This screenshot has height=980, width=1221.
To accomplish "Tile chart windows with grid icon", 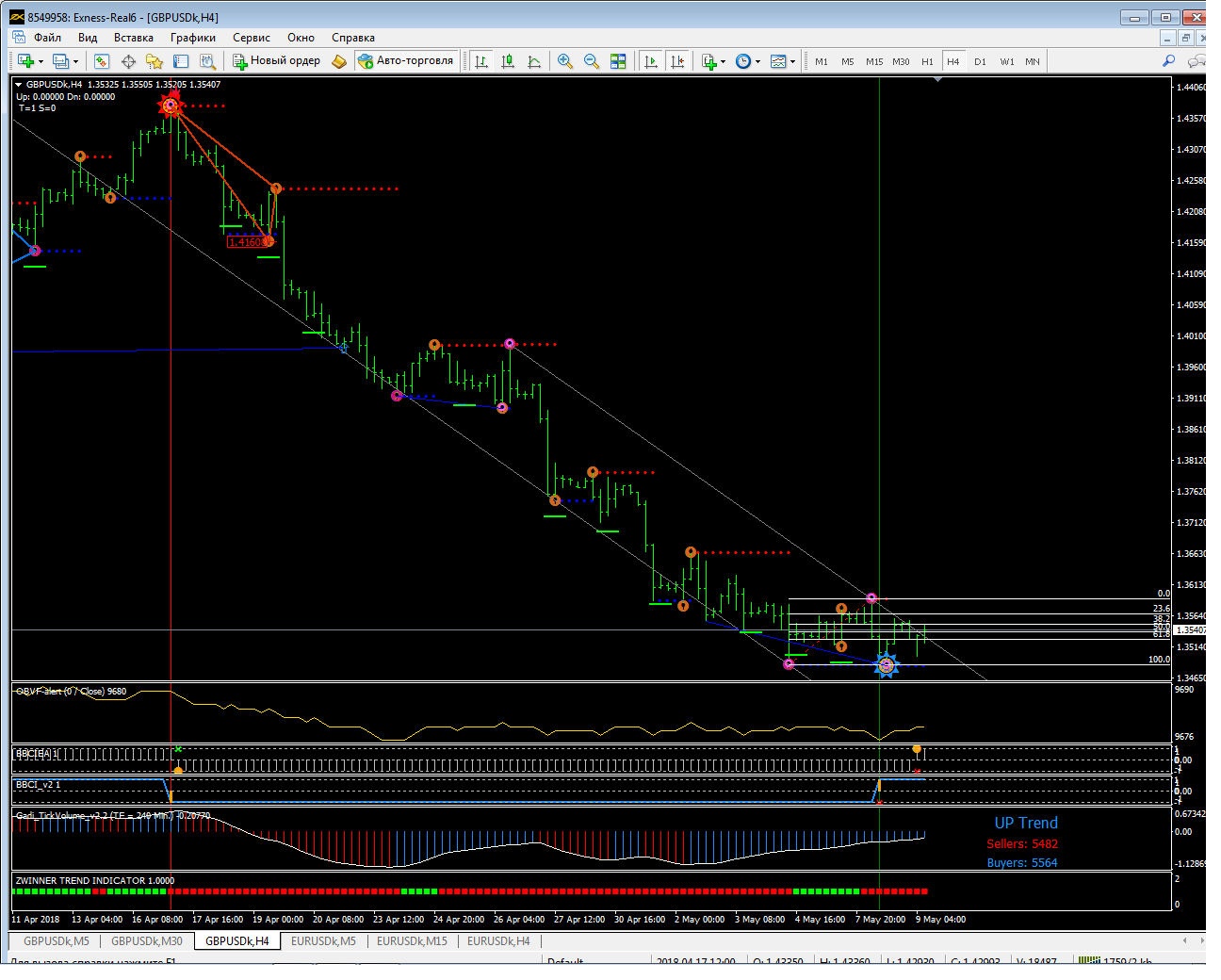I will pos(618,61).
